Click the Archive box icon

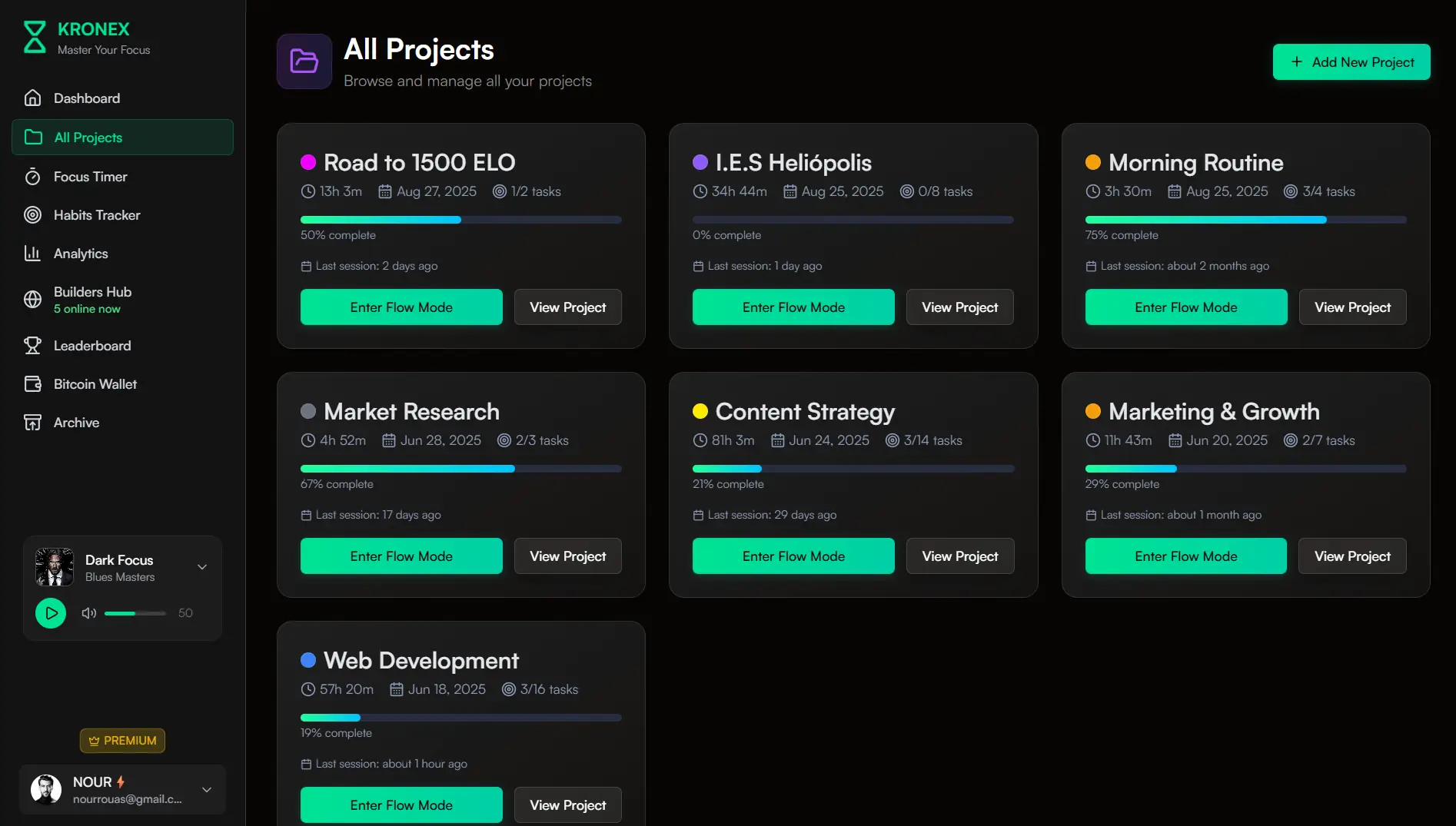click(x=32, y=423)
